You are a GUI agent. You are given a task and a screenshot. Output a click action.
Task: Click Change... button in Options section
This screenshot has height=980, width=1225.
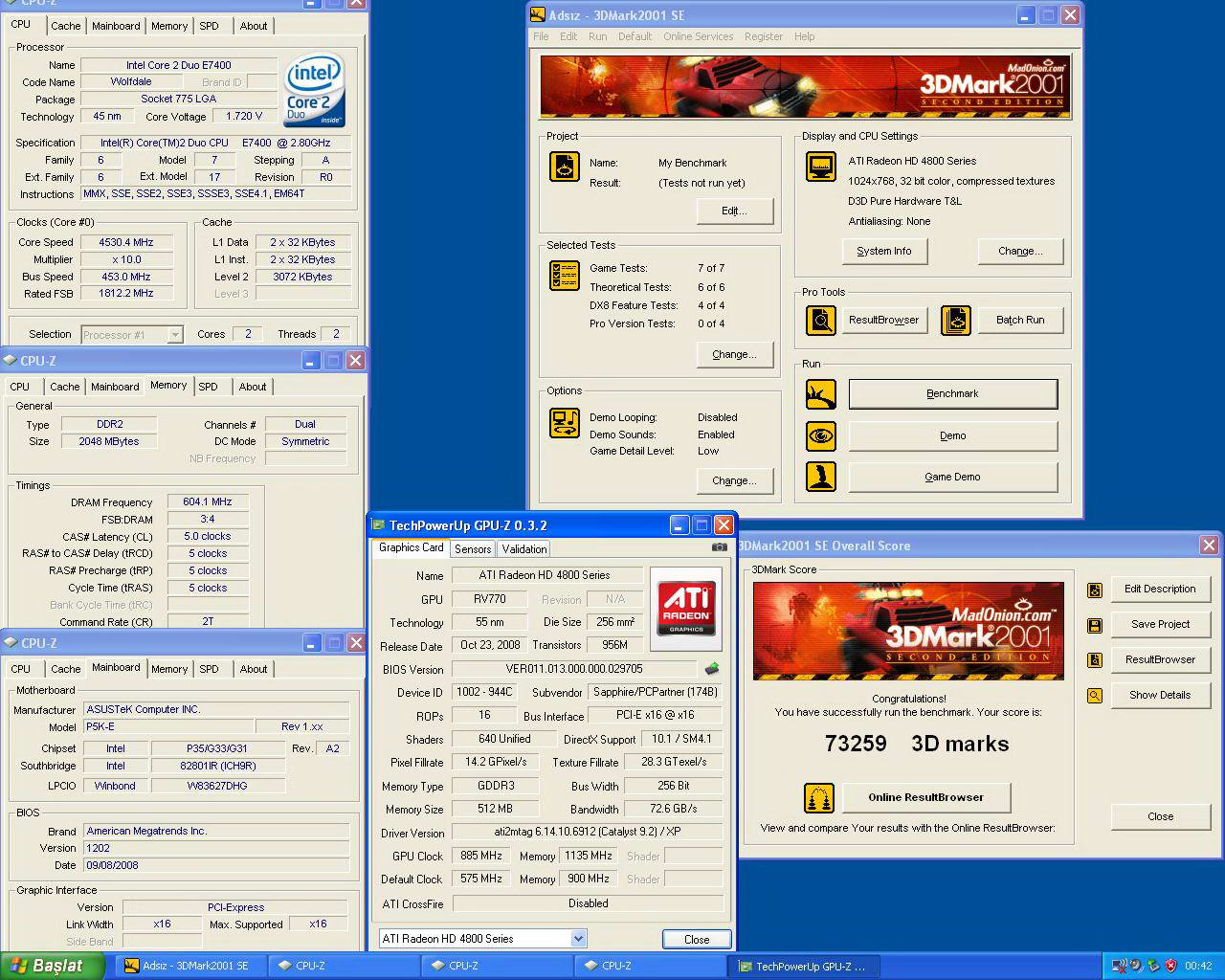point(734,480)
